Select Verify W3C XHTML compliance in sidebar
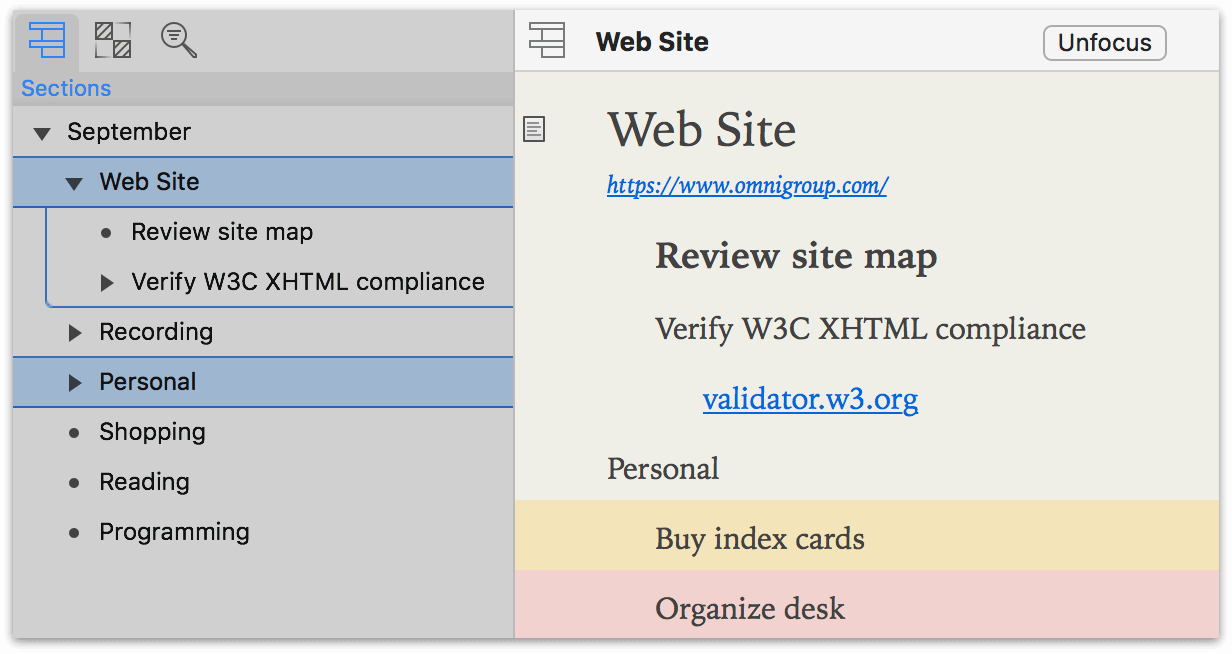 (308, 282)
